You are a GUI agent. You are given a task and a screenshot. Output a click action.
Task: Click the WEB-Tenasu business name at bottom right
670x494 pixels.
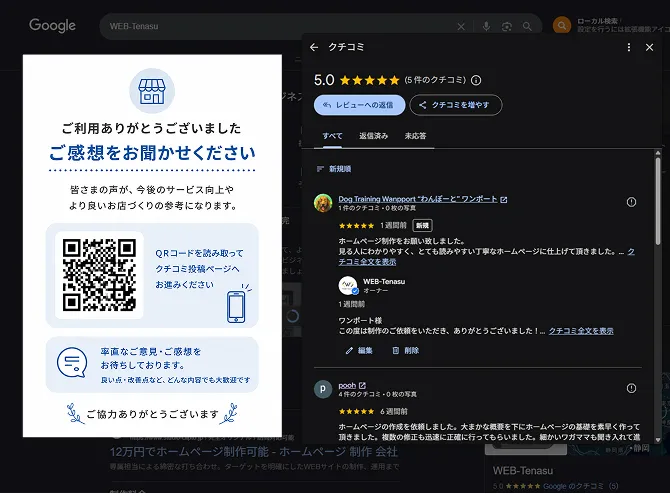point(523,471)
